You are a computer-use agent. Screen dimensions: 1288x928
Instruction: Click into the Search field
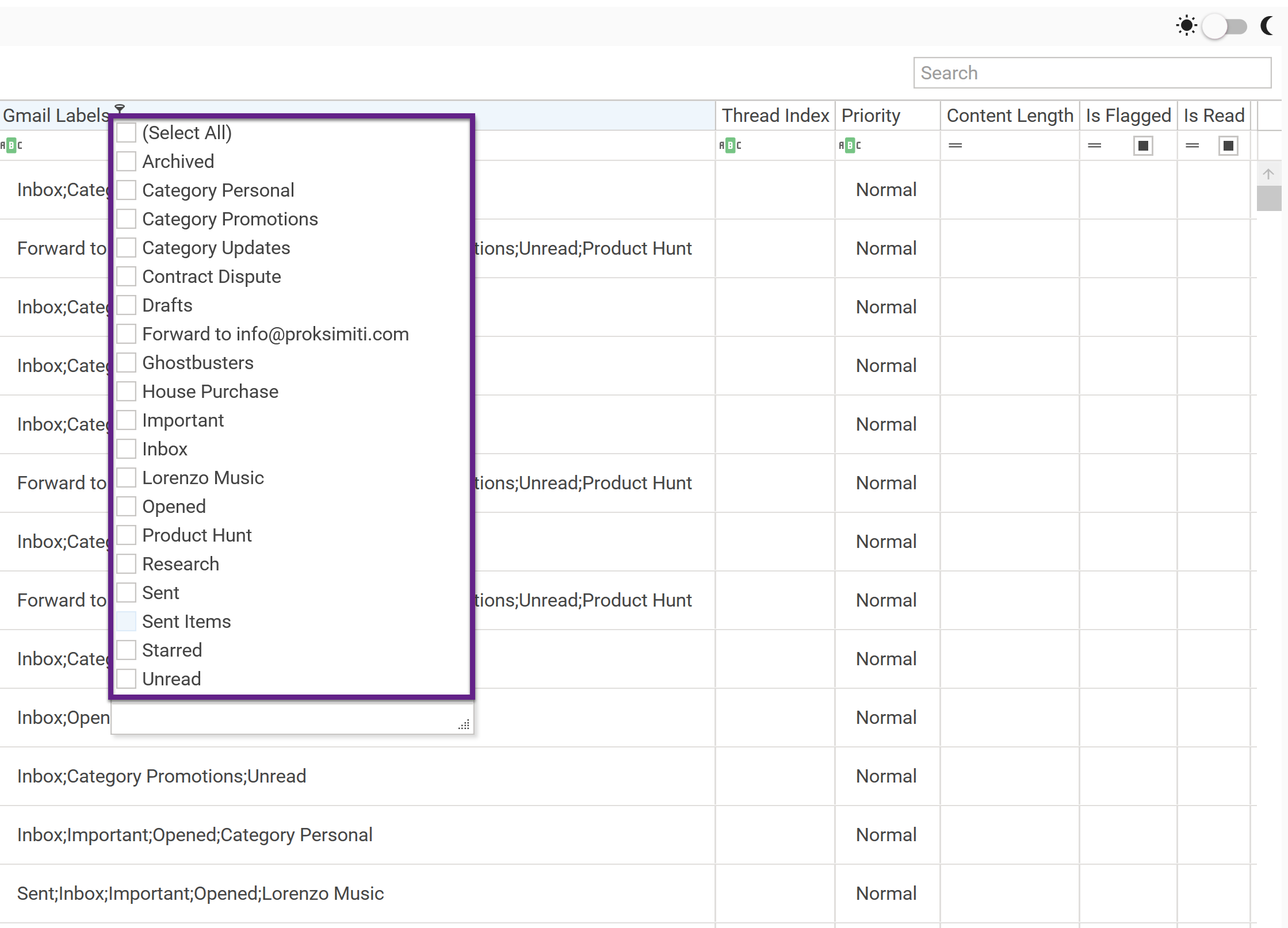tap(1091, 73)
